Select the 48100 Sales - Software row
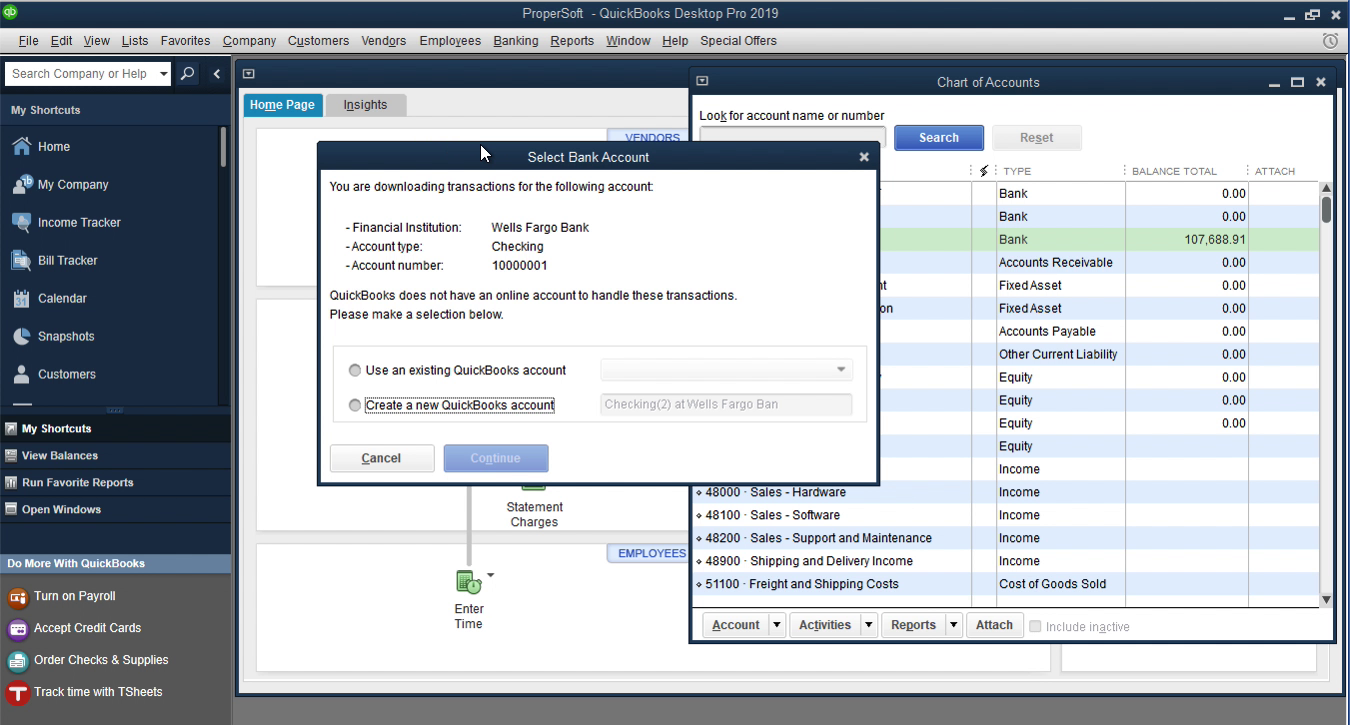Viewport: 1350px width, 725px height. point(1005,515)
